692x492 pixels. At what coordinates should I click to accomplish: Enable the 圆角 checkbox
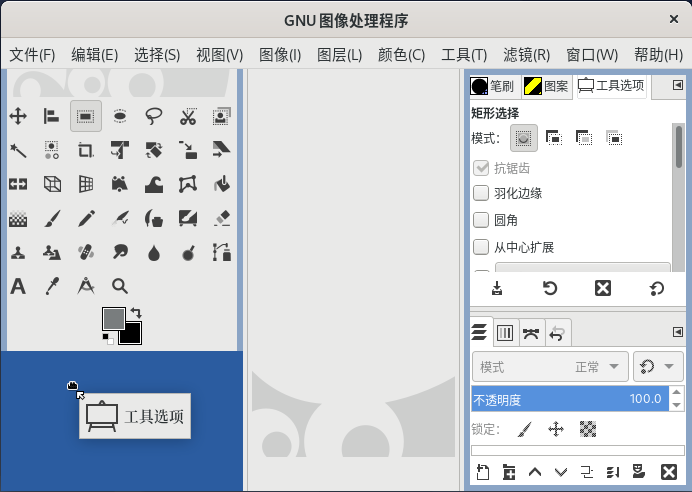(481, 220)
